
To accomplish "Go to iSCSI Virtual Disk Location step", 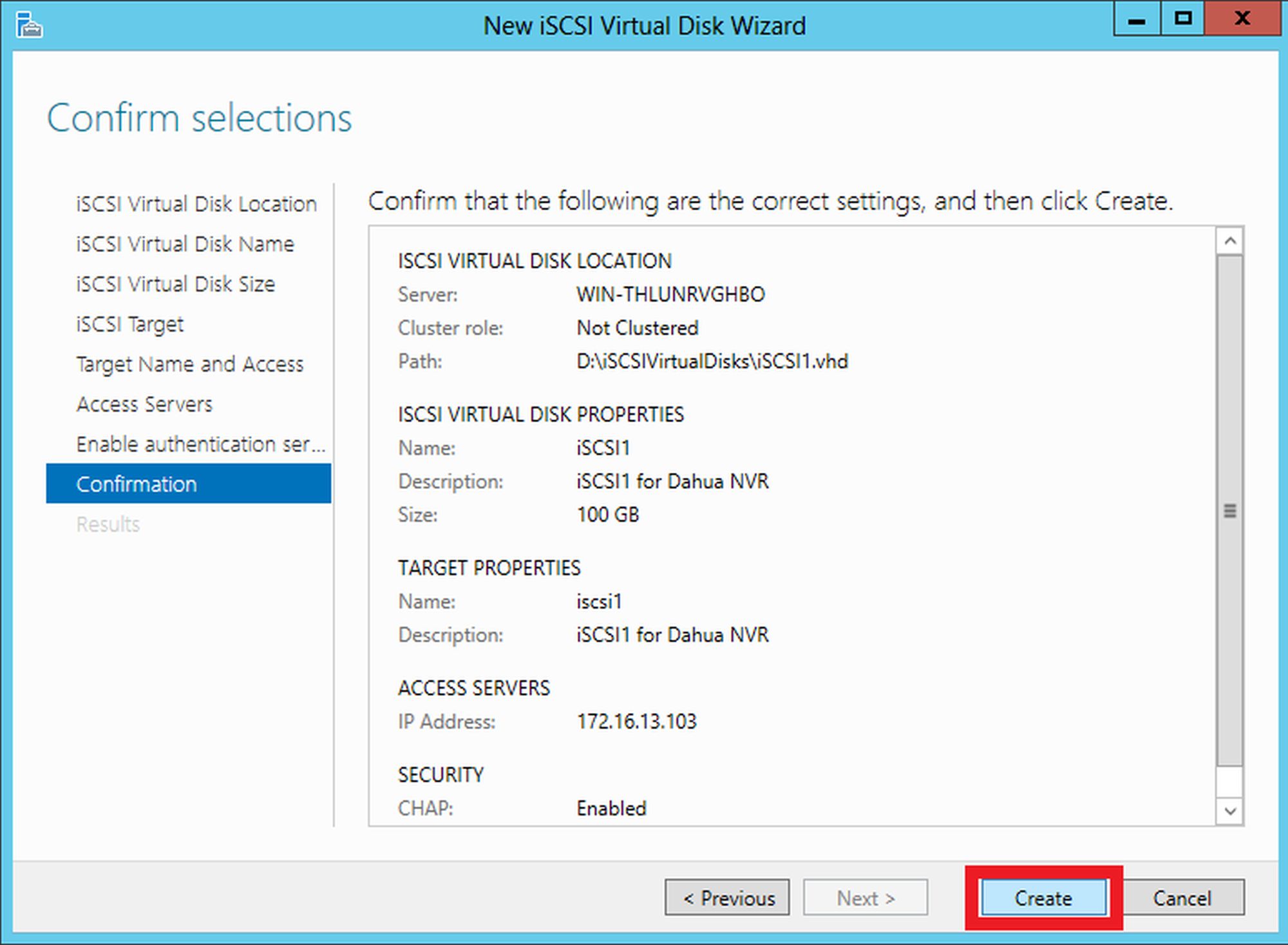I will tap(196, 204).
